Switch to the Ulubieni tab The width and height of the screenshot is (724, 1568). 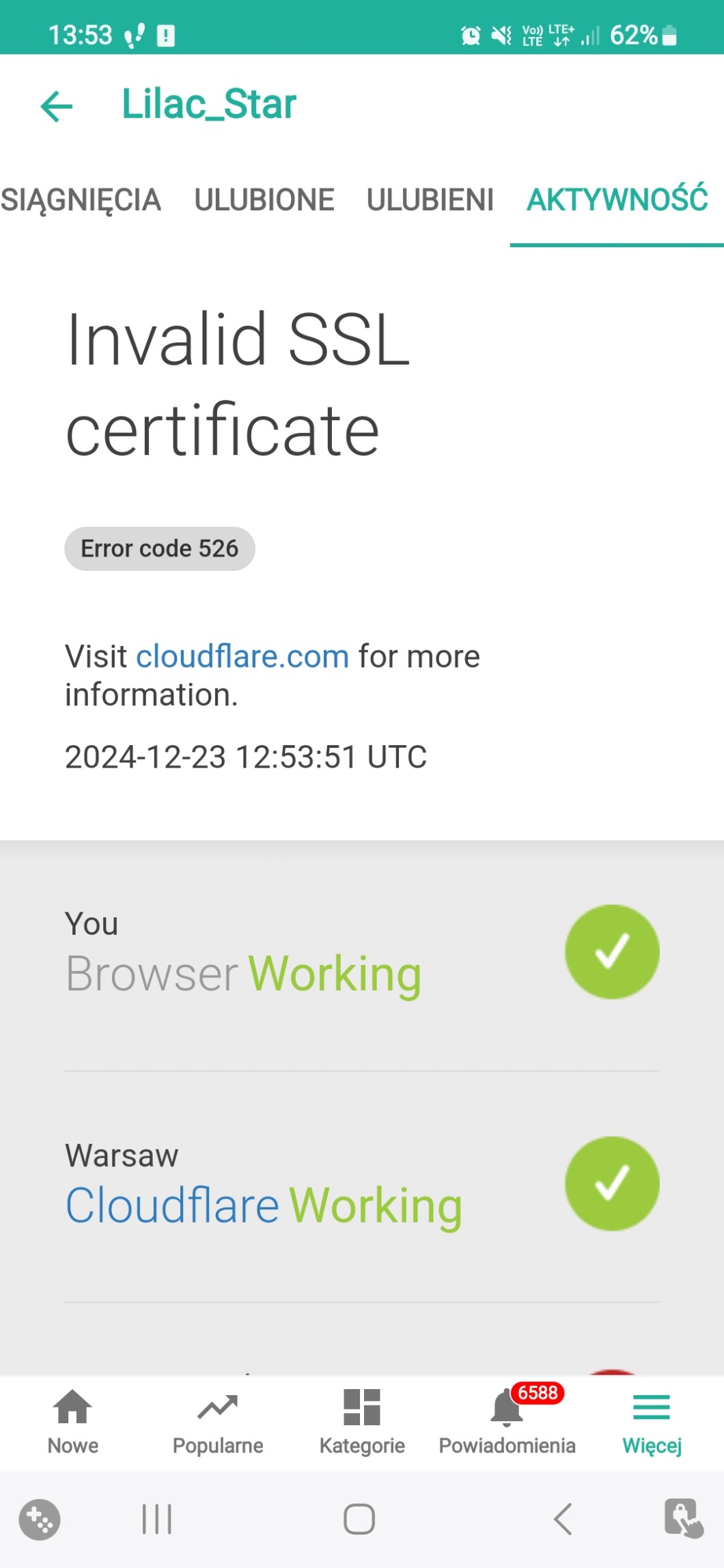pos(430,200)
